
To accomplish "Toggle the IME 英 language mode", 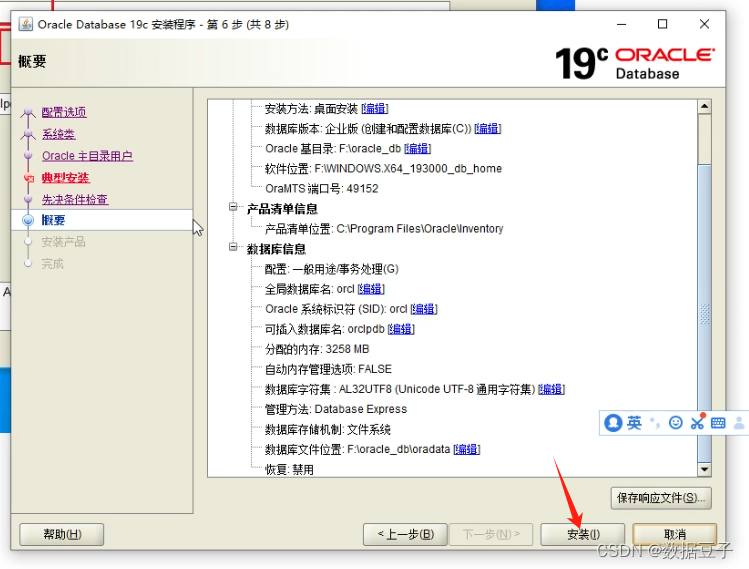I will [x=634, y=423].
